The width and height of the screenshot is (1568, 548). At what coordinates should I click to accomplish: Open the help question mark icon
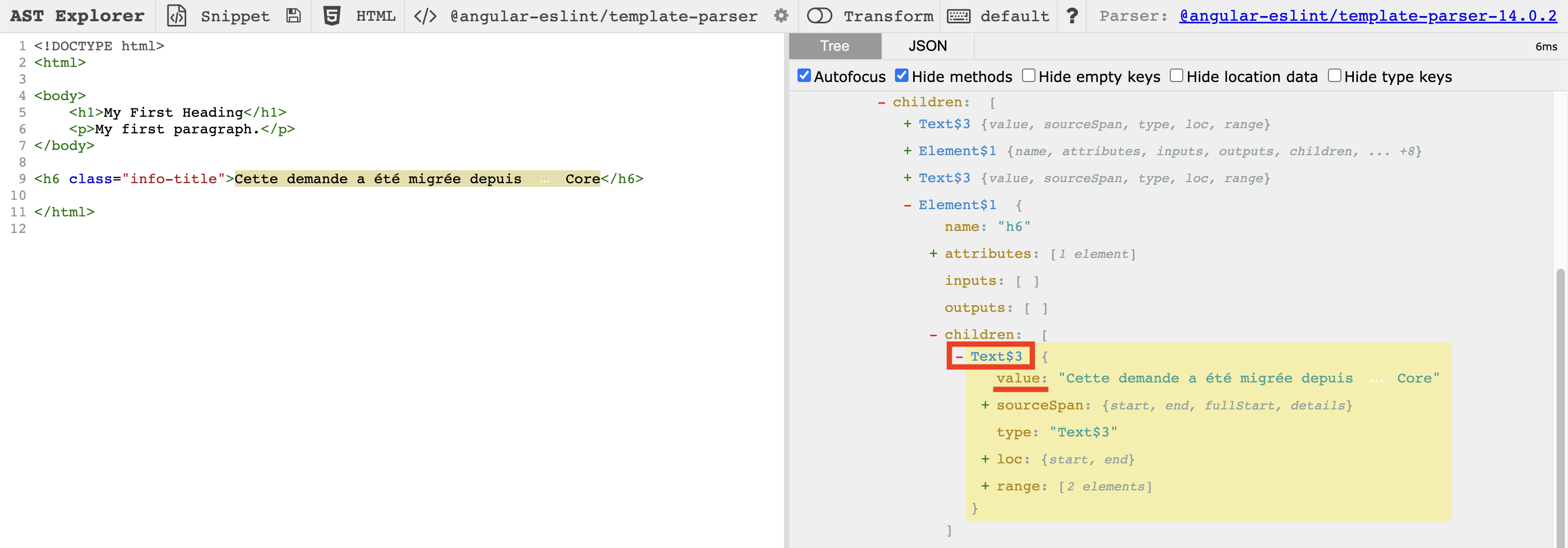(x=1072, y=16)
